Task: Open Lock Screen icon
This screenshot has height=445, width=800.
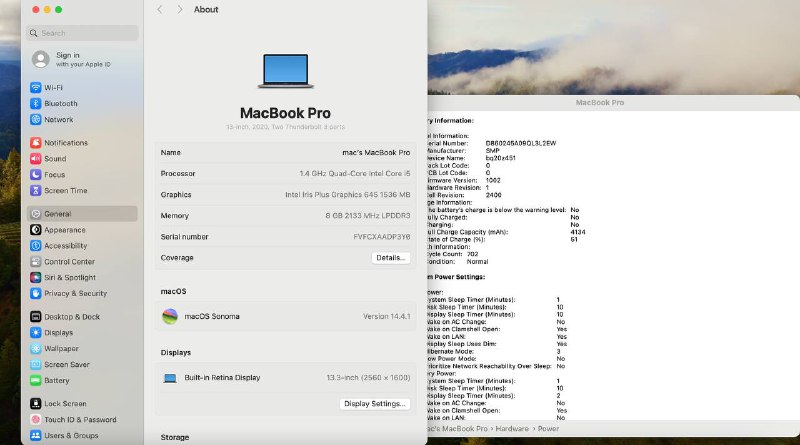Action: click(x=36, y=404)
